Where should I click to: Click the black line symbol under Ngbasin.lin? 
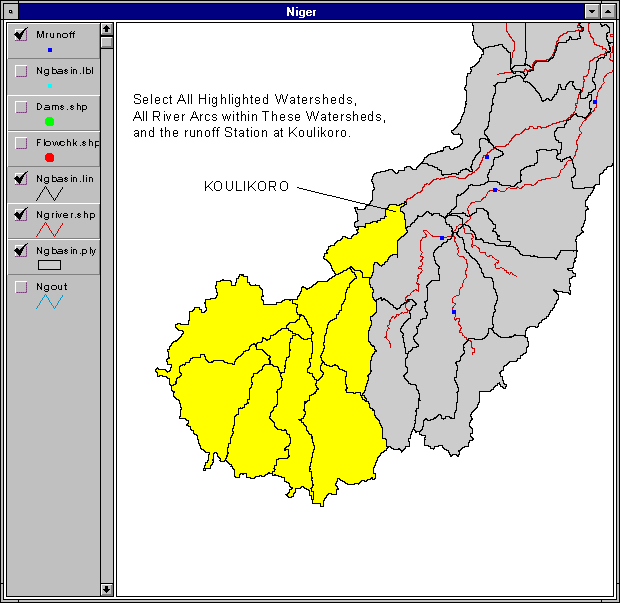[50, 194]
